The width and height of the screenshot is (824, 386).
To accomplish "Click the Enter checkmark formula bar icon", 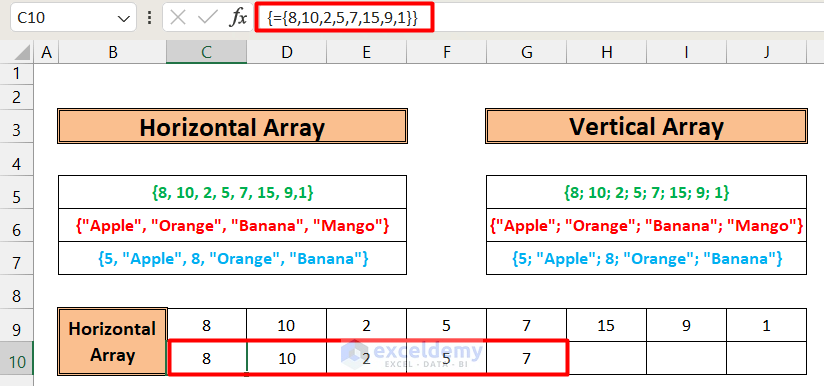I will coord(207,18).
